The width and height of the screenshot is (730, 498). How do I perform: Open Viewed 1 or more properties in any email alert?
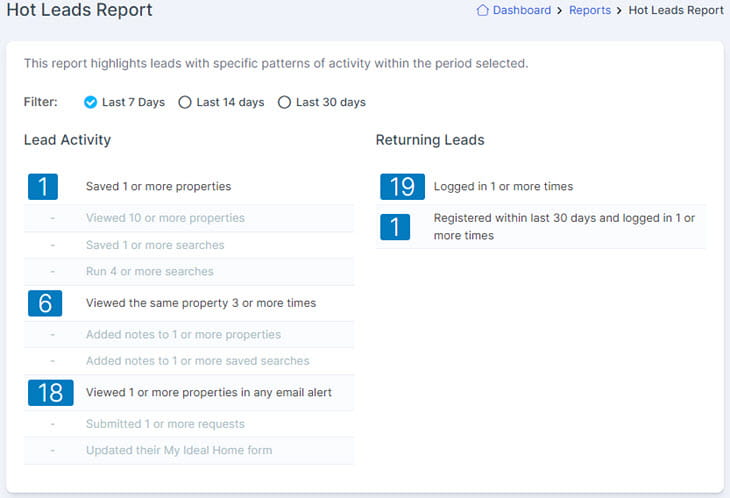tap(189, 392)
